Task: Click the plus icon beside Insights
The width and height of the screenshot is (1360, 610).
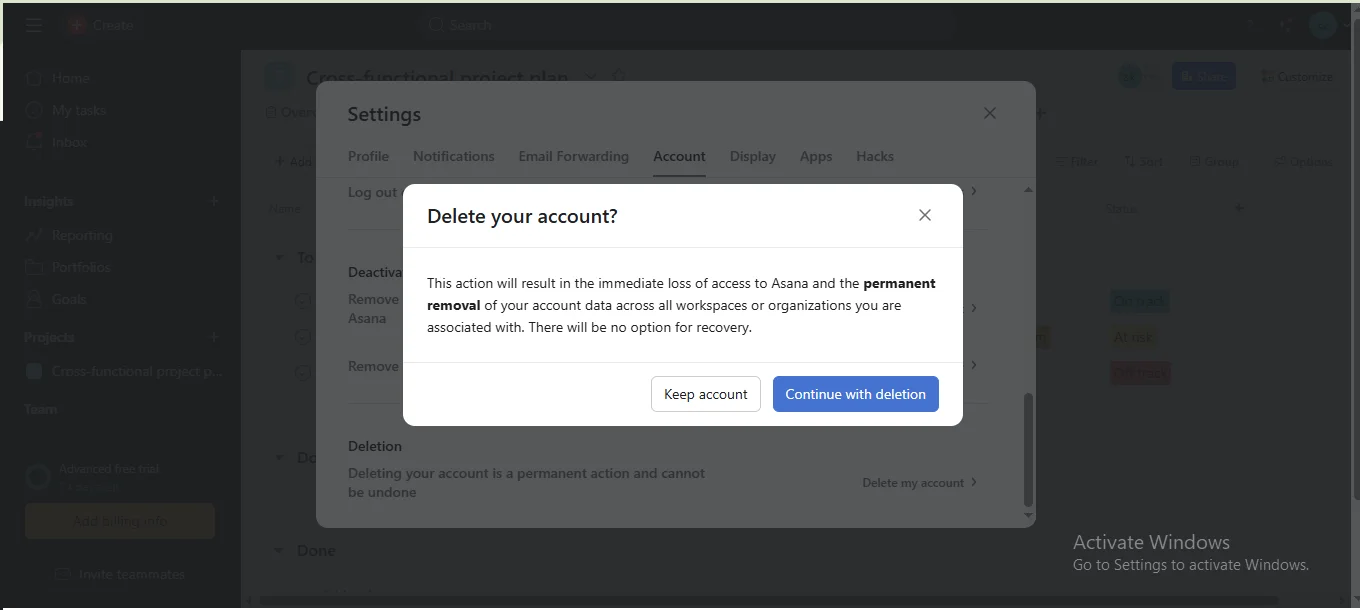Action: (213, 201)
